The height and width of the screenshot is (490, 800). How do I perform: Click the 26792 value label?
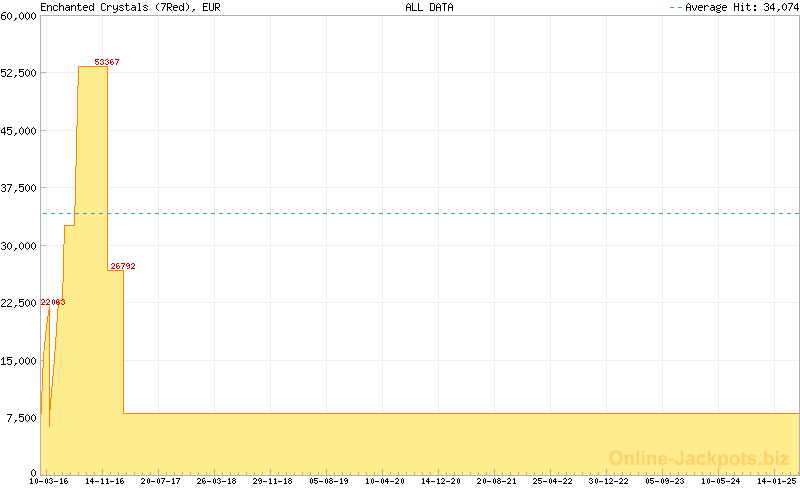[x=123, y=266]
